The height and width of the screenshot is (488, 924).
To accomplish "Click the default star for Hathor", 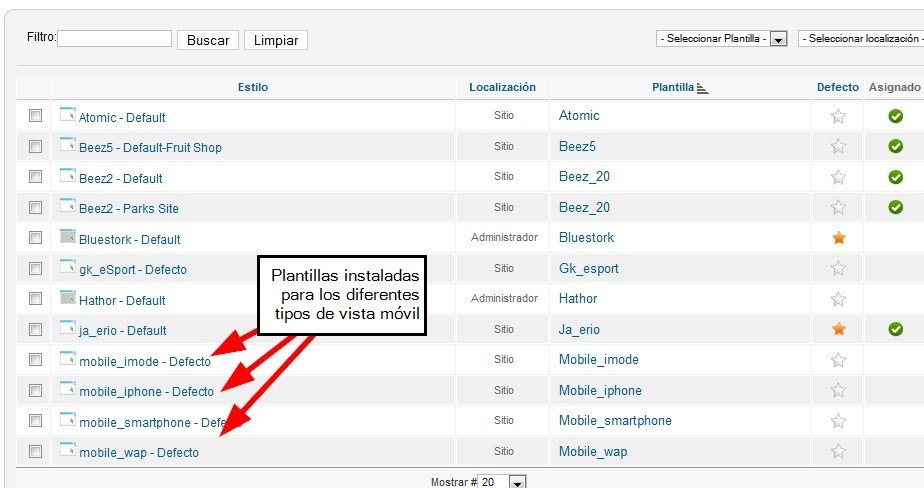I will point(838,299).
